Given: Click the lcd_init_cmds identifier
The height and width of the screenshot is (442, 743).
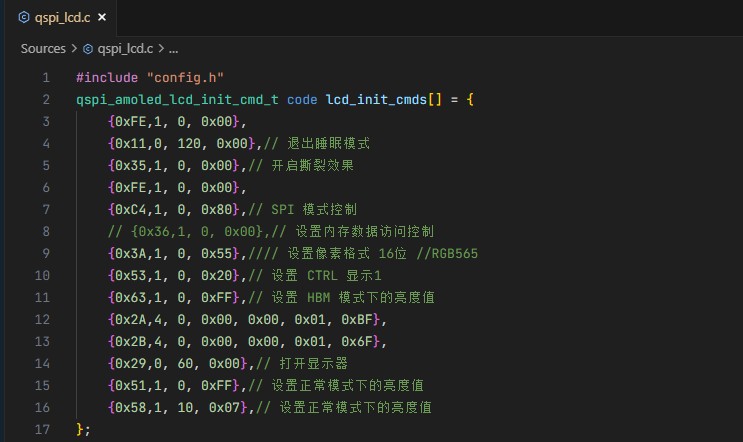Looking at the screenshot, I should click(376, 99).
